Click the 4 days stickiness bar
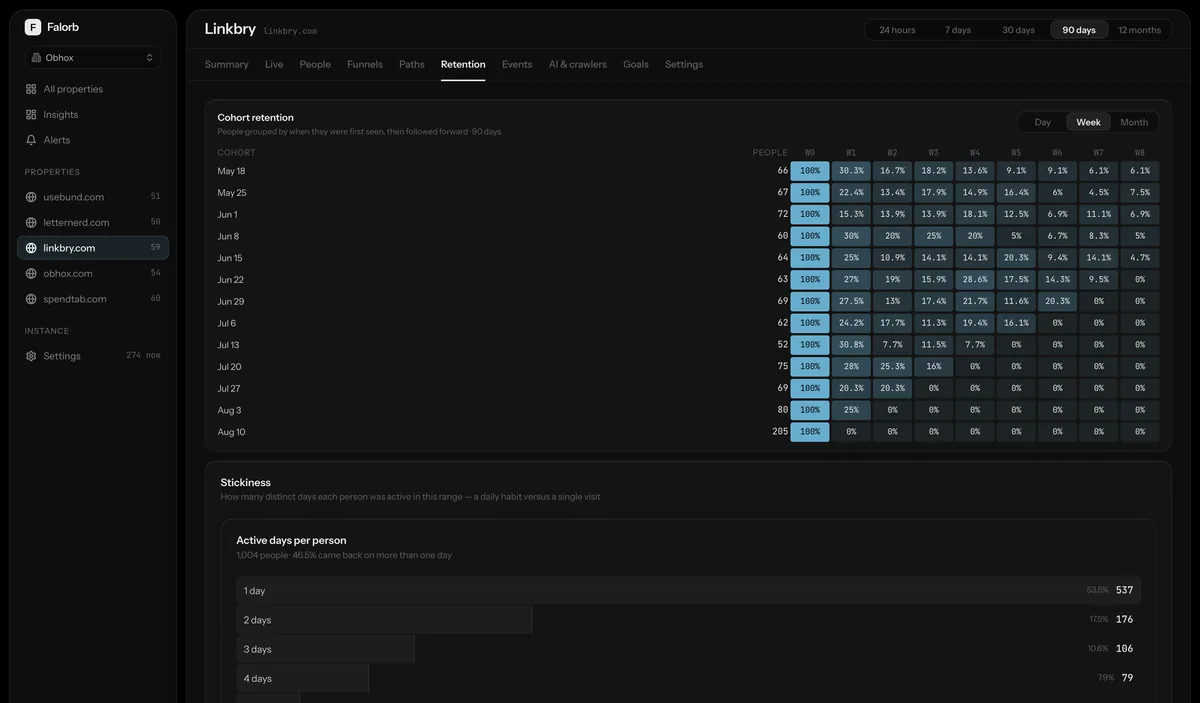The height and width of the screenshot is (703, 1200). pyautogui.click(x=303, y=678)
